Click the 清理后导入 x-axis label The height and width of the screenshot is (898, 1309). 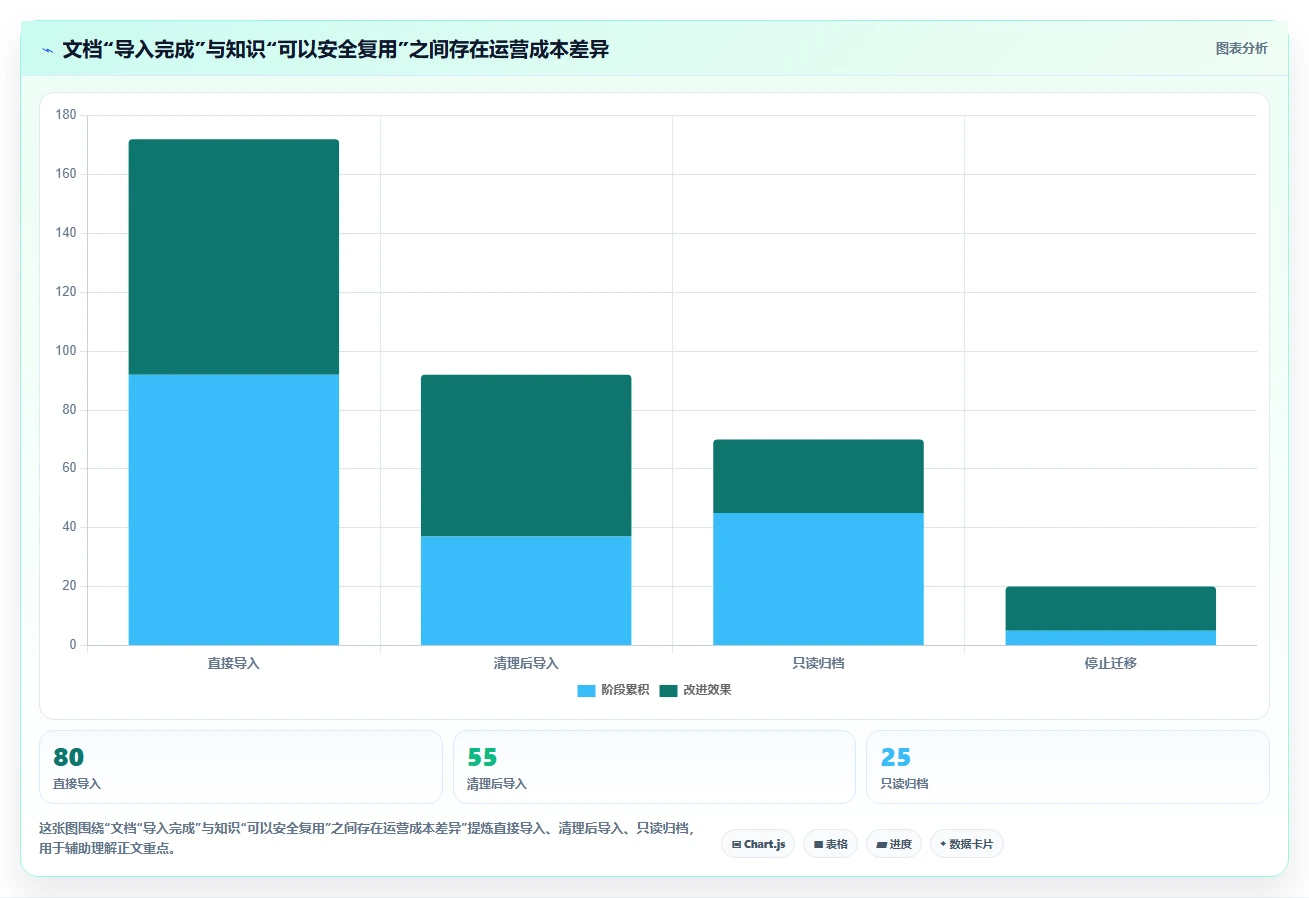point(526,663)
